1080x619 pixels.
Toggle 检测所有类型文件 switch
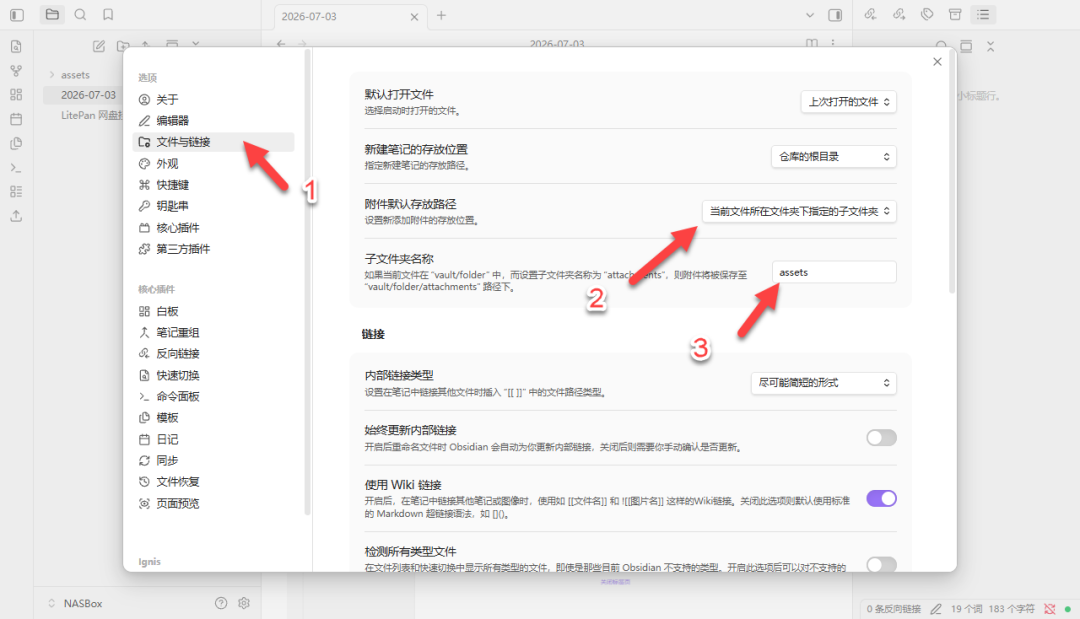click(x=881, y=564)
